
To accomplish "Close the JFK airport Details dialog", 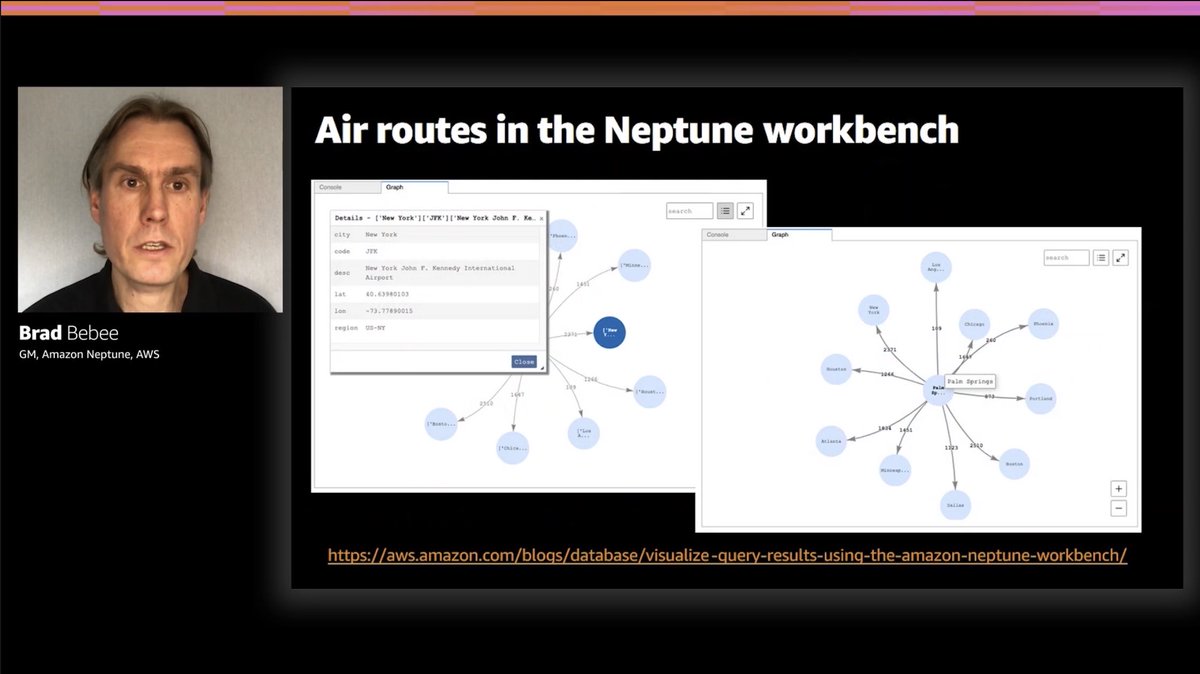I will [x=523, y=361].
